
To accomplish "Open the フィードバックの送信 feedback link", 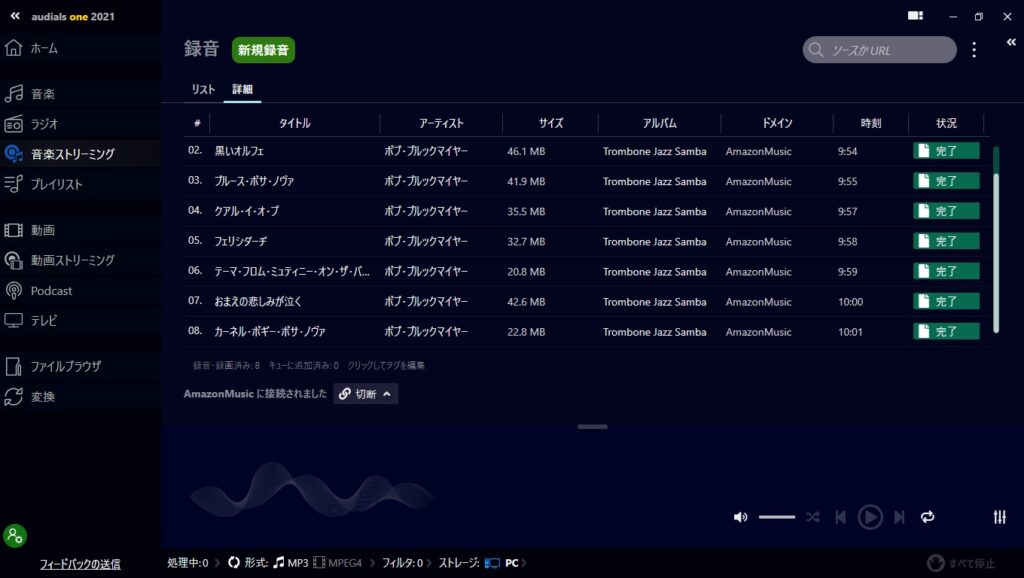I will (x=80, y=564).
